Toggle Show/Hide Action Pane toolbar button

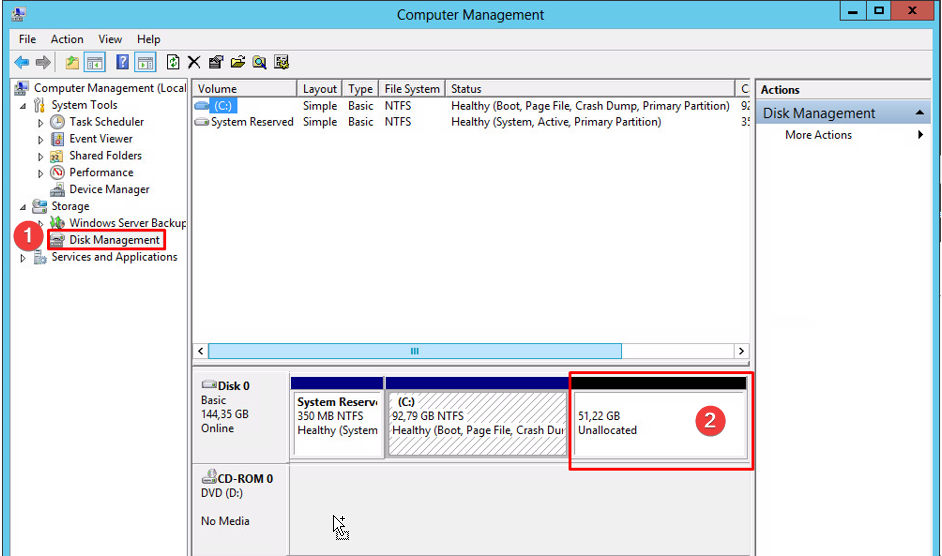click(145, 62)
